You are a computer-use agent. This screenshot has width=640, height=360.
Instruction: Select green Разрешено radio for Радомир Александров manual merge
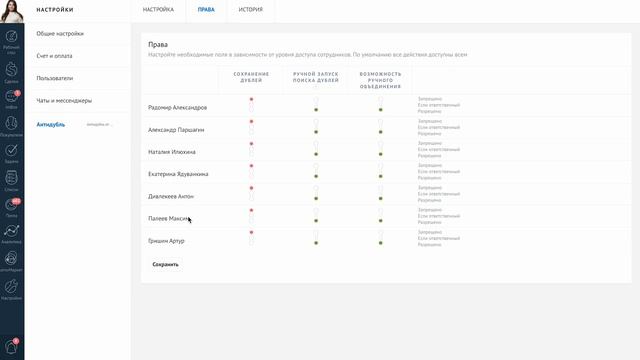(x=380, y=110)
